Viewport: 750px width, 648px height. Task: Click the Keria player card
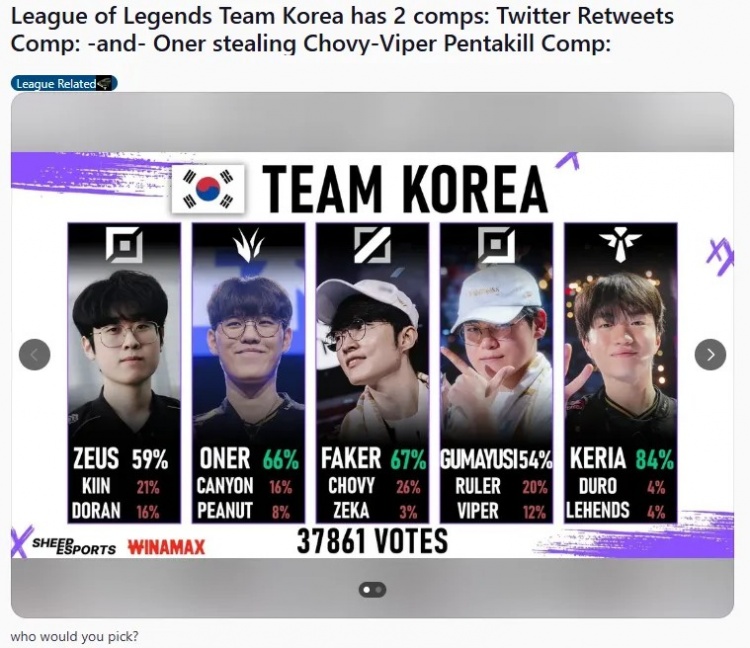click(620, 373)
